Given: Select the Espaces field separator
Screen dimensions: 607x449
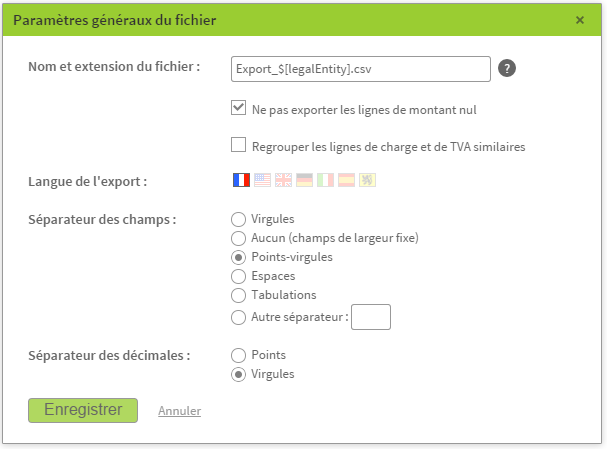Looking at the screenshot, I should [238, 276].
